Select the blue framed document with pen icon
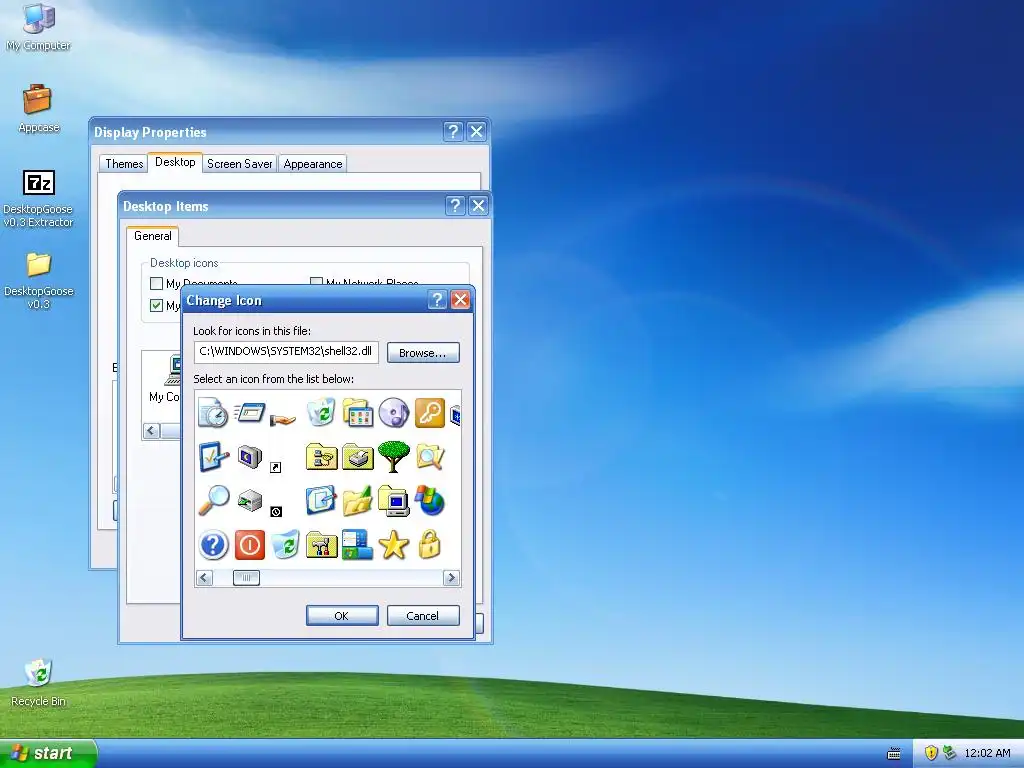This screenshot has width=1024, height=768. (x=321, y=501)
